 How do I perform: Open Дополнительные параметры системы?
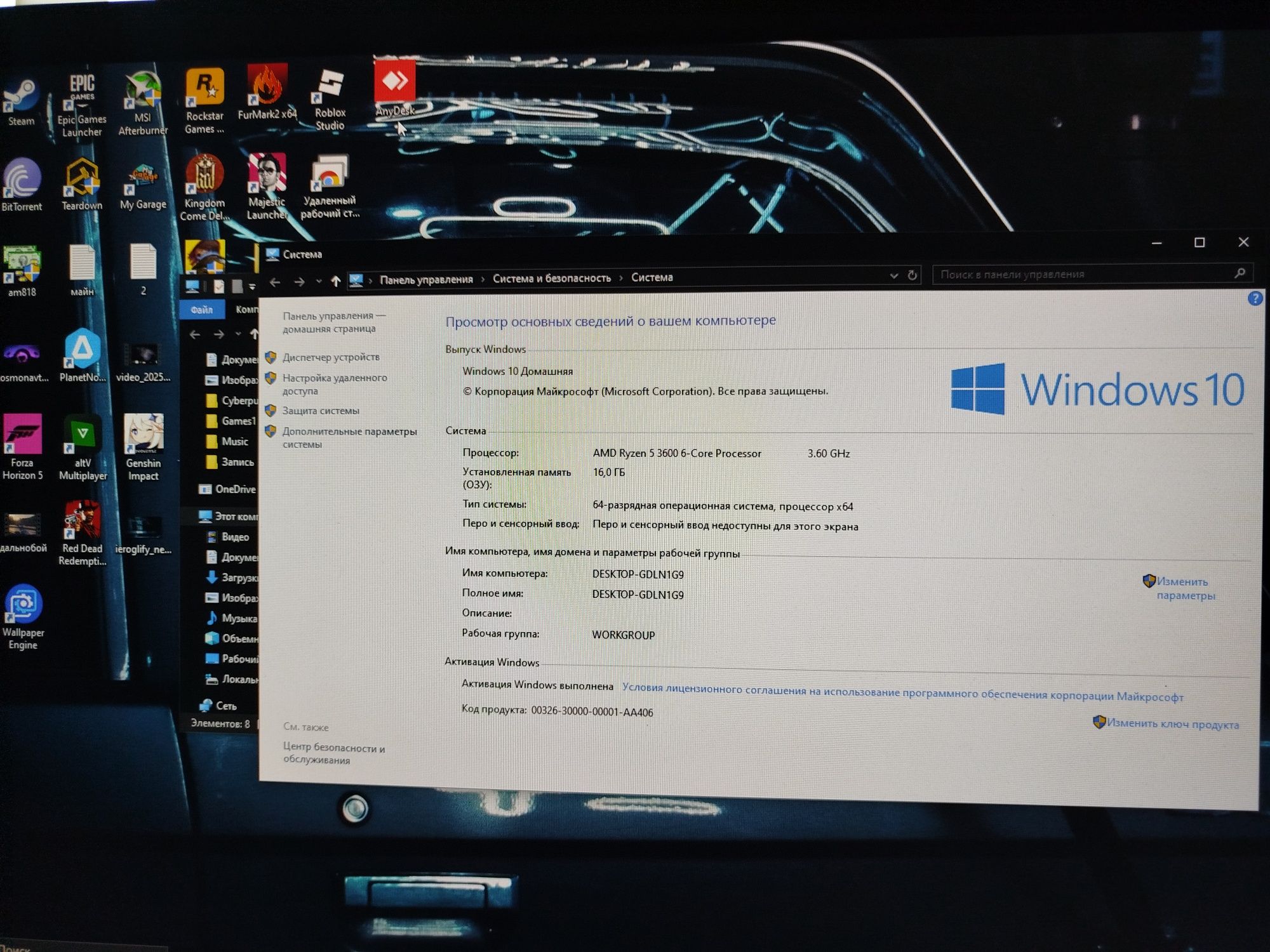tap(349, 437)
